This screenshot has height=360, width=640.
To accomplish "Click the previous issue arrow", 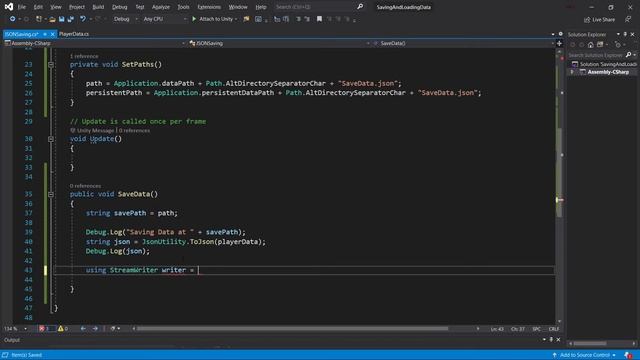I will click(x=83, y=329).
